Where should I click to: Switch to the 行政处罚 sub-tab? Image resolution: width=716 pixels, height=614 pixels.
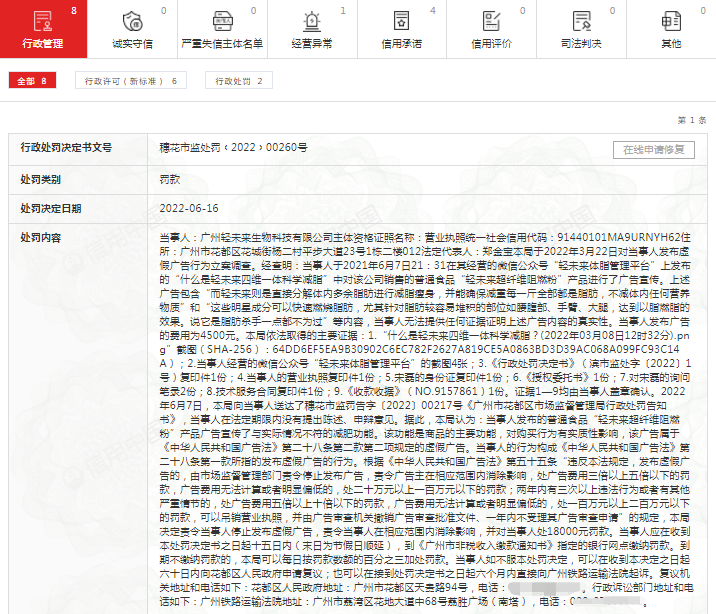(x=238, y=81)
